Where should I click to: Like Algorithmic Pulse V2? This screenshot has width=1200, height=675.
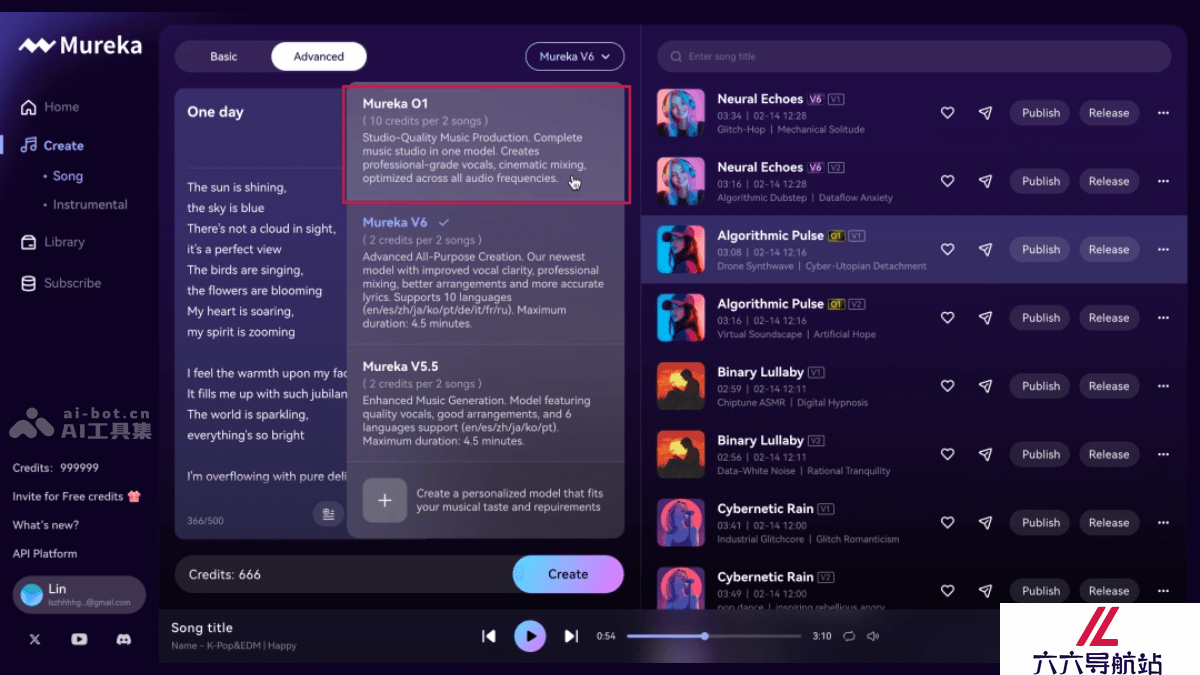point(947,318)
